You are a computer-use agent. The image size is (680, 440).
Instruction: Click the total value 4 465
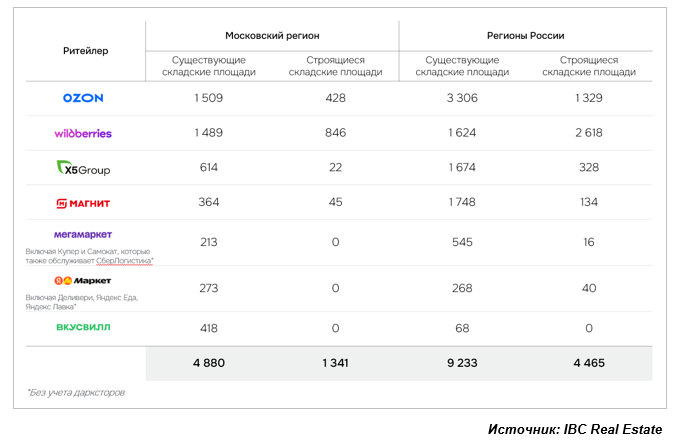tap(588, 363)
